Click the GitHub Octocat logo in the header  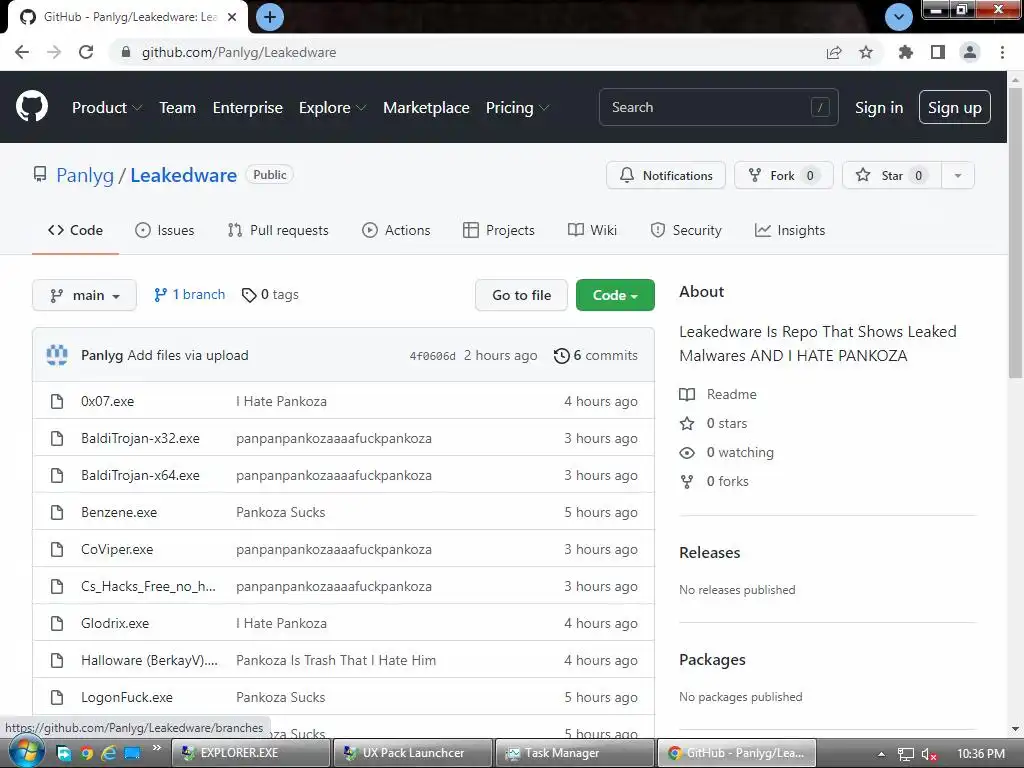31,107
